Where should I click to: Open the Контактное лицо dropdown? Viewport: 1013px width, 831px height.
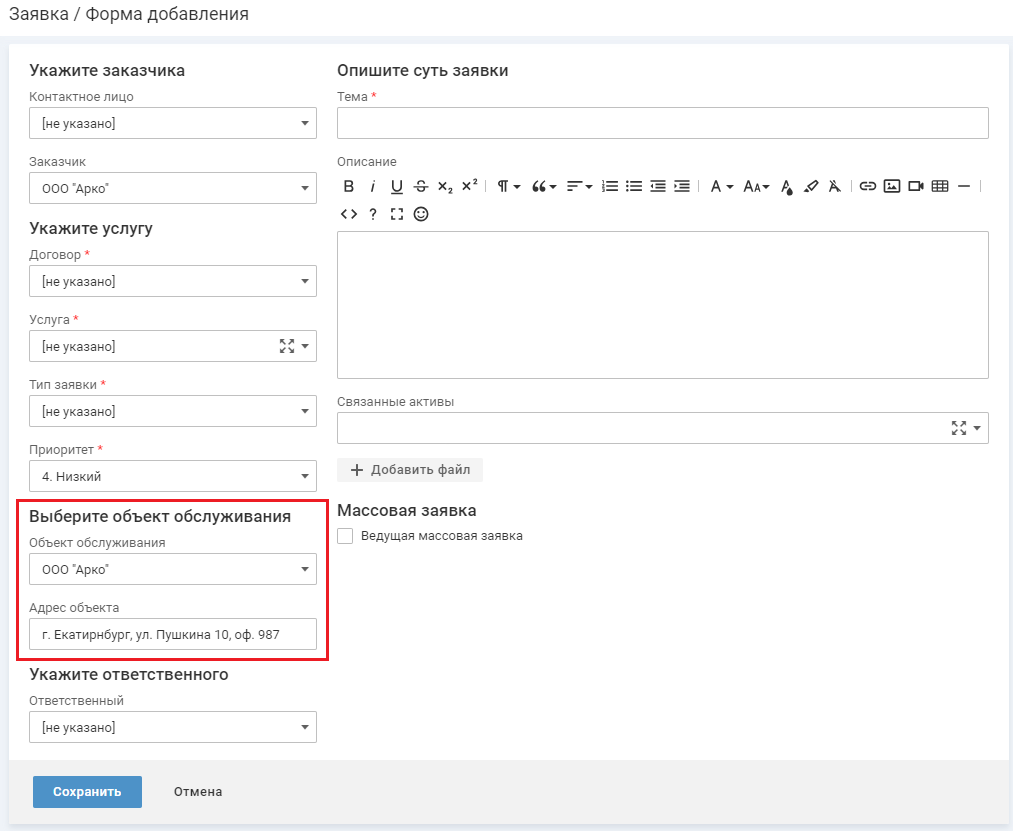pyautogui.click(x=173, y=124)
